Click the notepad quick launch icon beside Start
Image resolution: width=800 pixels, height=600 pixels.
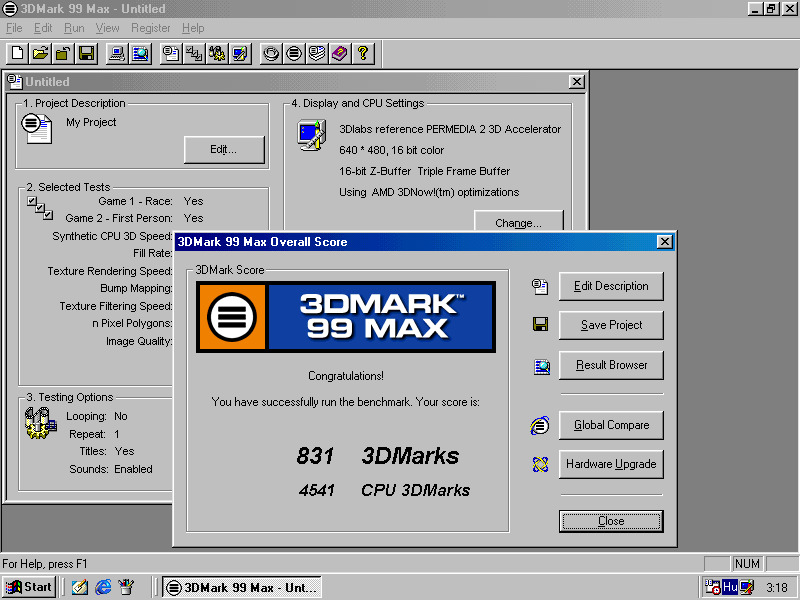[80, 587]
